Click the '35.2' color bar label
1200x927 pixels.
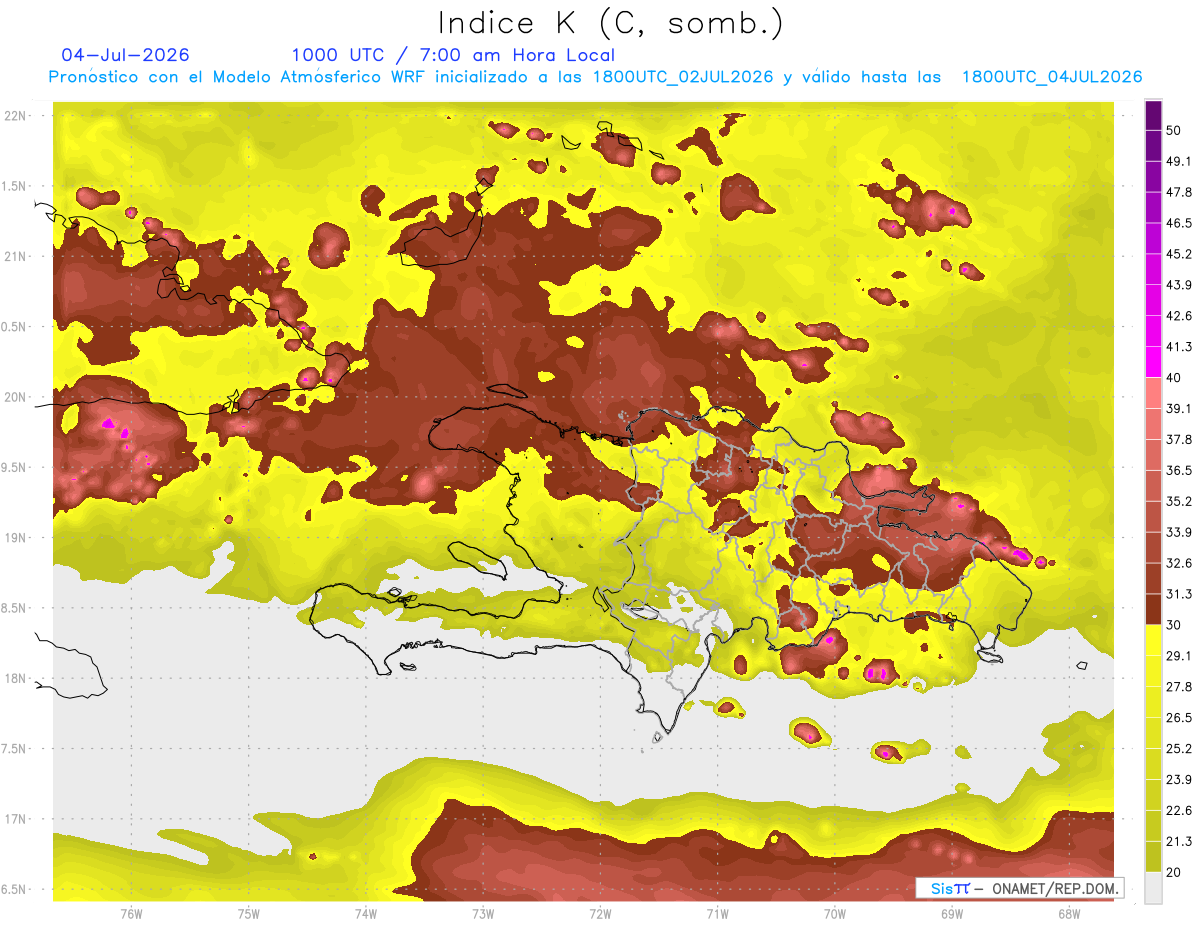pyautogui.click(x=1178, y=501)
